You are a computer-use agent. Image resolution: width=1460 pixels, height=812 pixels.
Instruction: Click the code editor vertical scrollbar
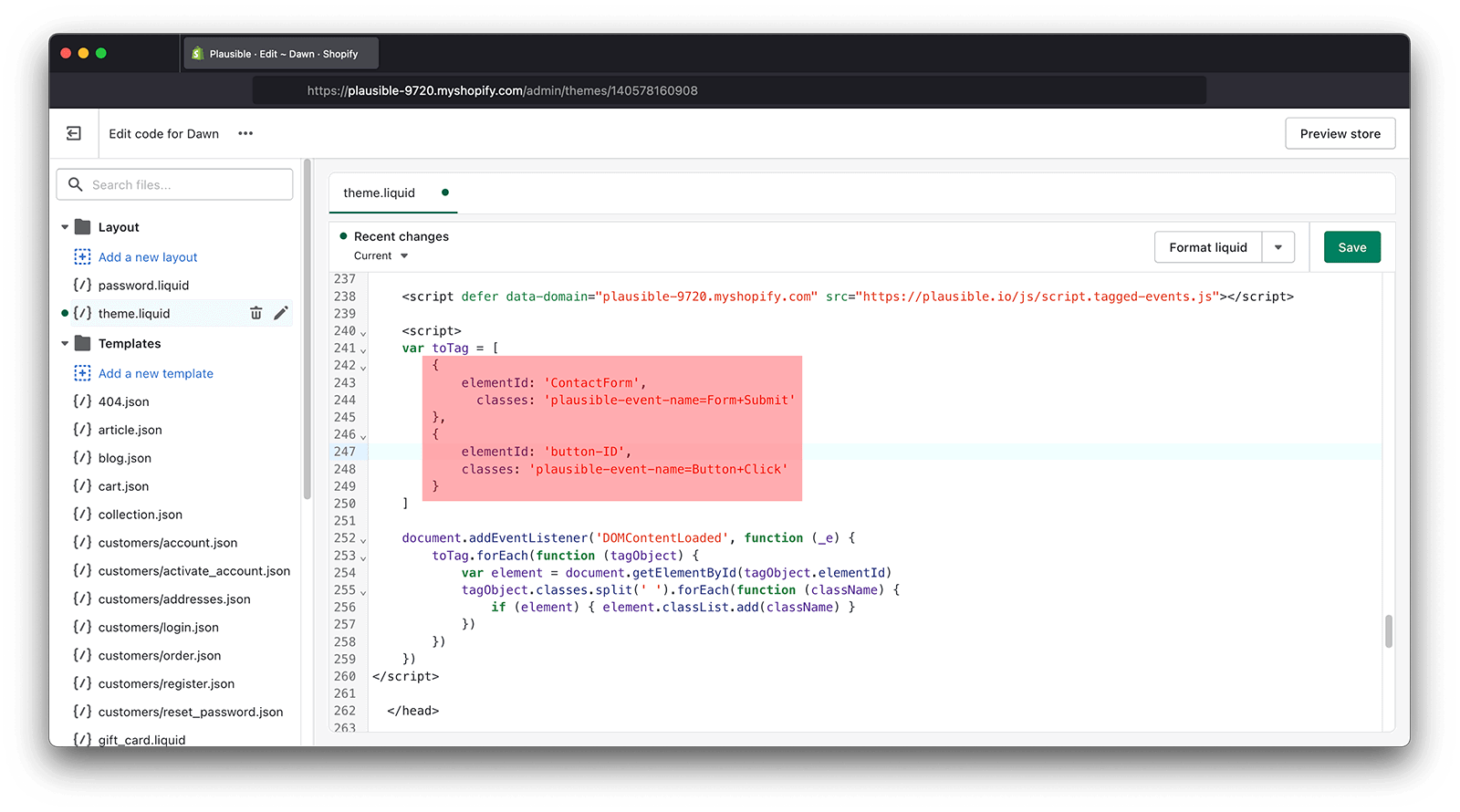click(x=1388, y=630)
